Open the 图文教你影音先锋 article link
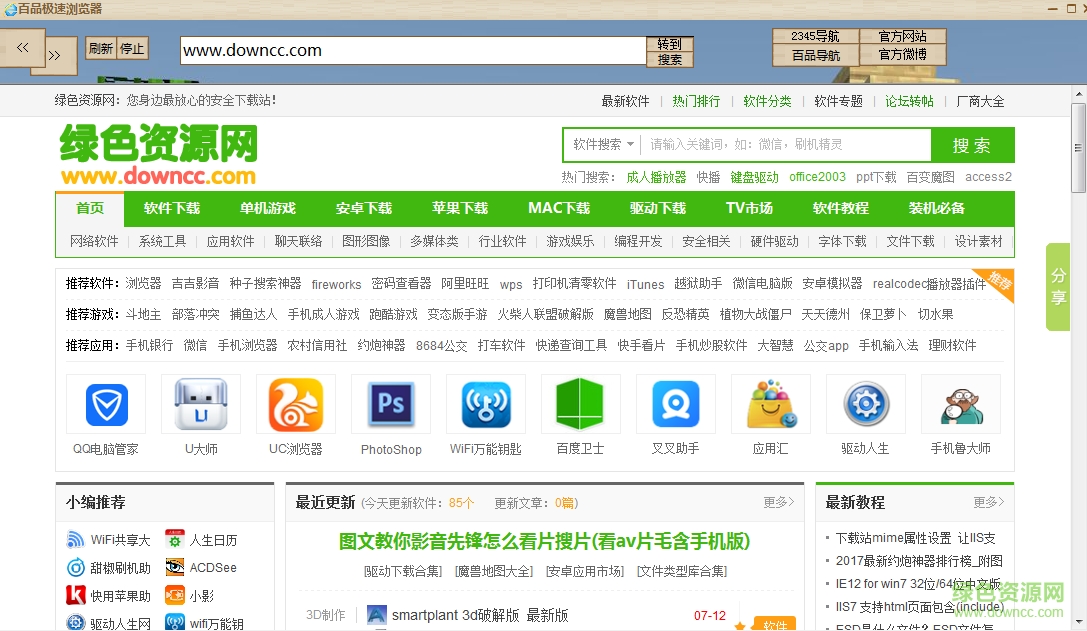The width and height of the screenshot is (1087, 631). pos(541,541)
